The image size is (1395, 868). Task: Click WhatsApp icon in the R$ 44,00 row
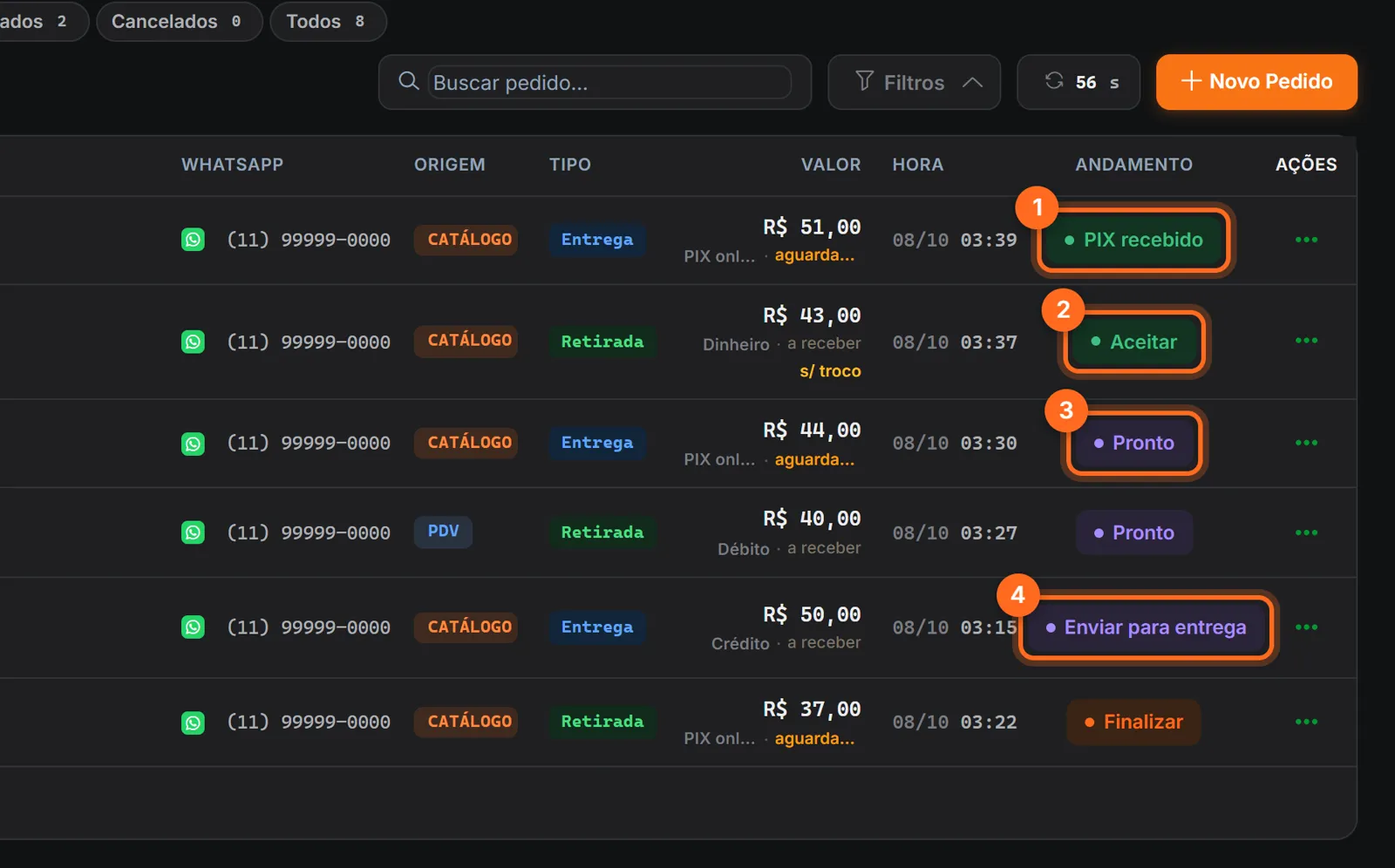coord(193,444)
